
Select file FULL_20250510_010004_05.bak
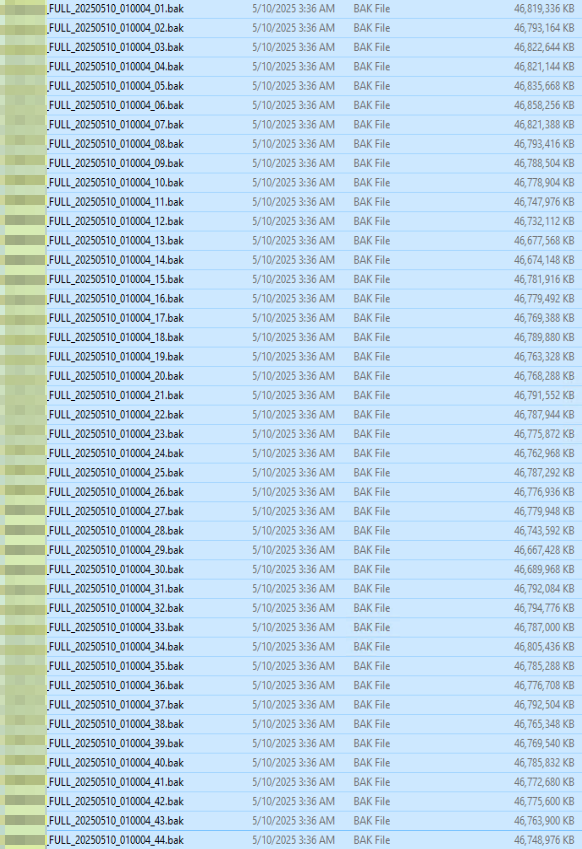(116, 86)
